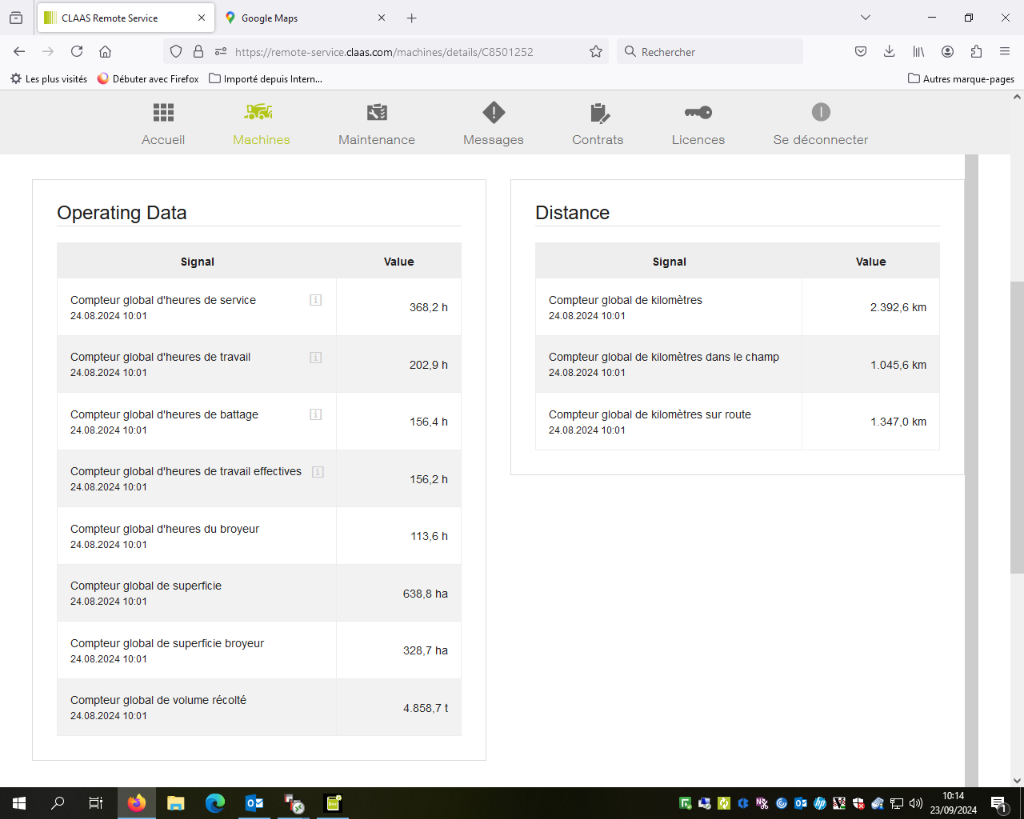The height and width of the screenshot is (819, 1024).
Task: Open the Messages warning diamond icon
Action: point(494,112)
